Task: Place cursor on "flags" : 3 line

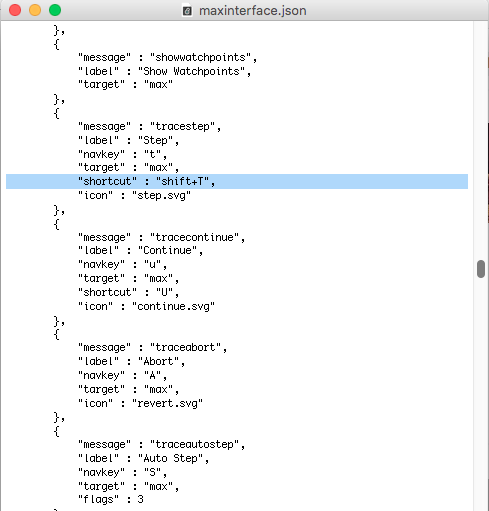Action: tap(111, 499)
